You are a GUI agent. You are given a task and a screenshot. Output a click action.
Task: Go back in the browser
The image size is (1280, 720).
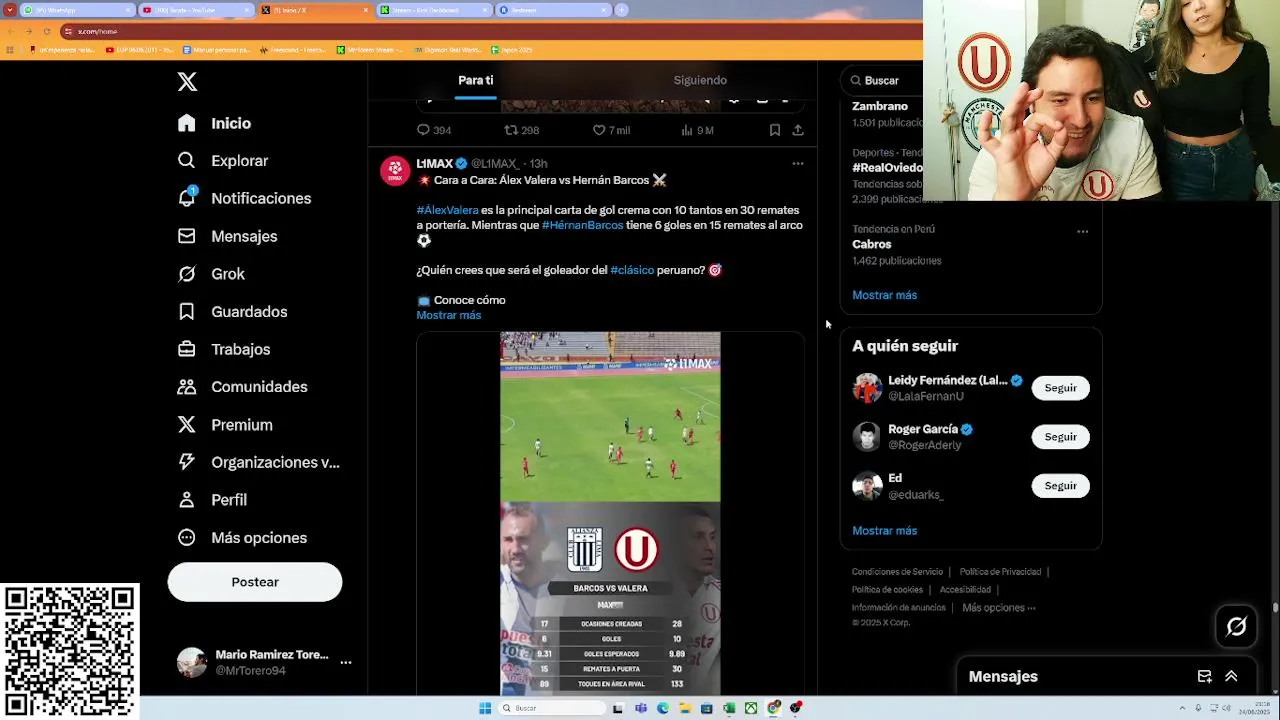(x=10, y=31)
